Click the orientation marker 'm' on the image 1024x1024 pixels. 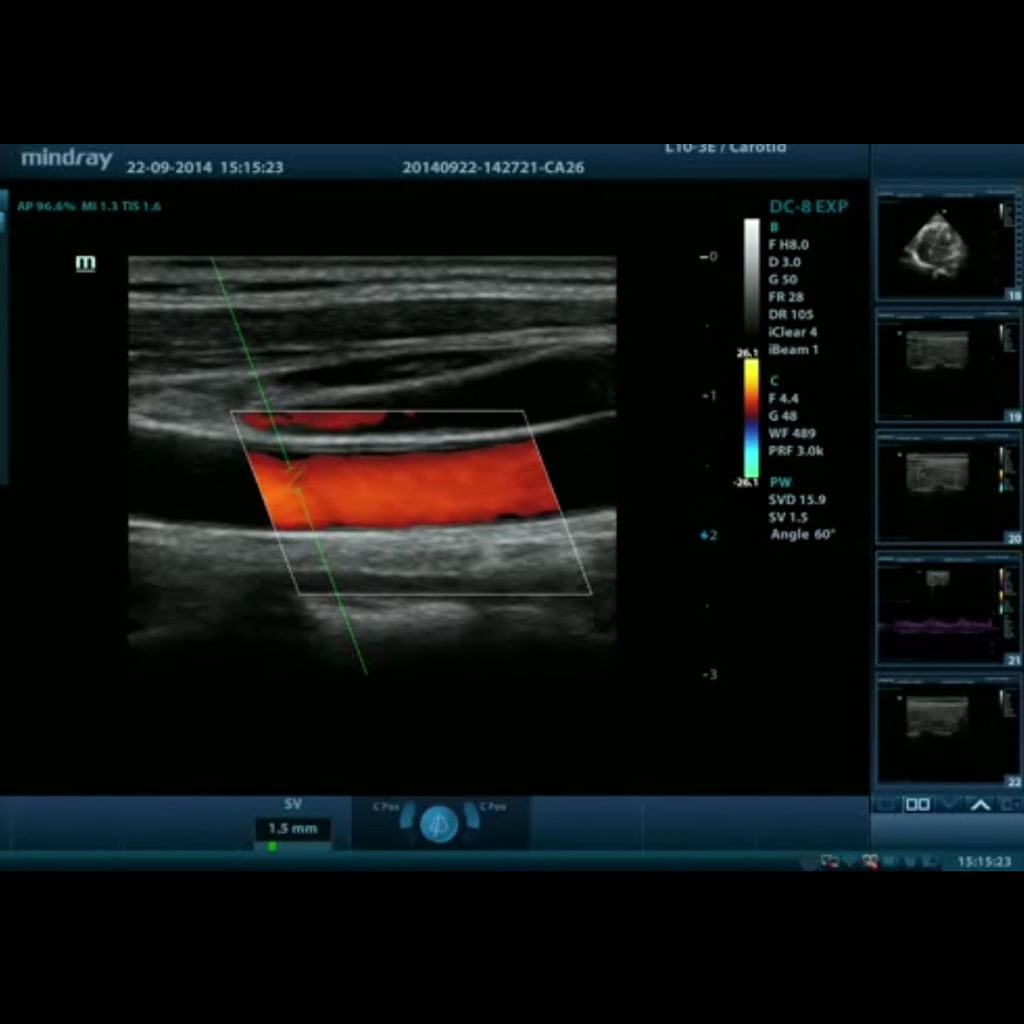pyautogui.click(x=84, y=263)
